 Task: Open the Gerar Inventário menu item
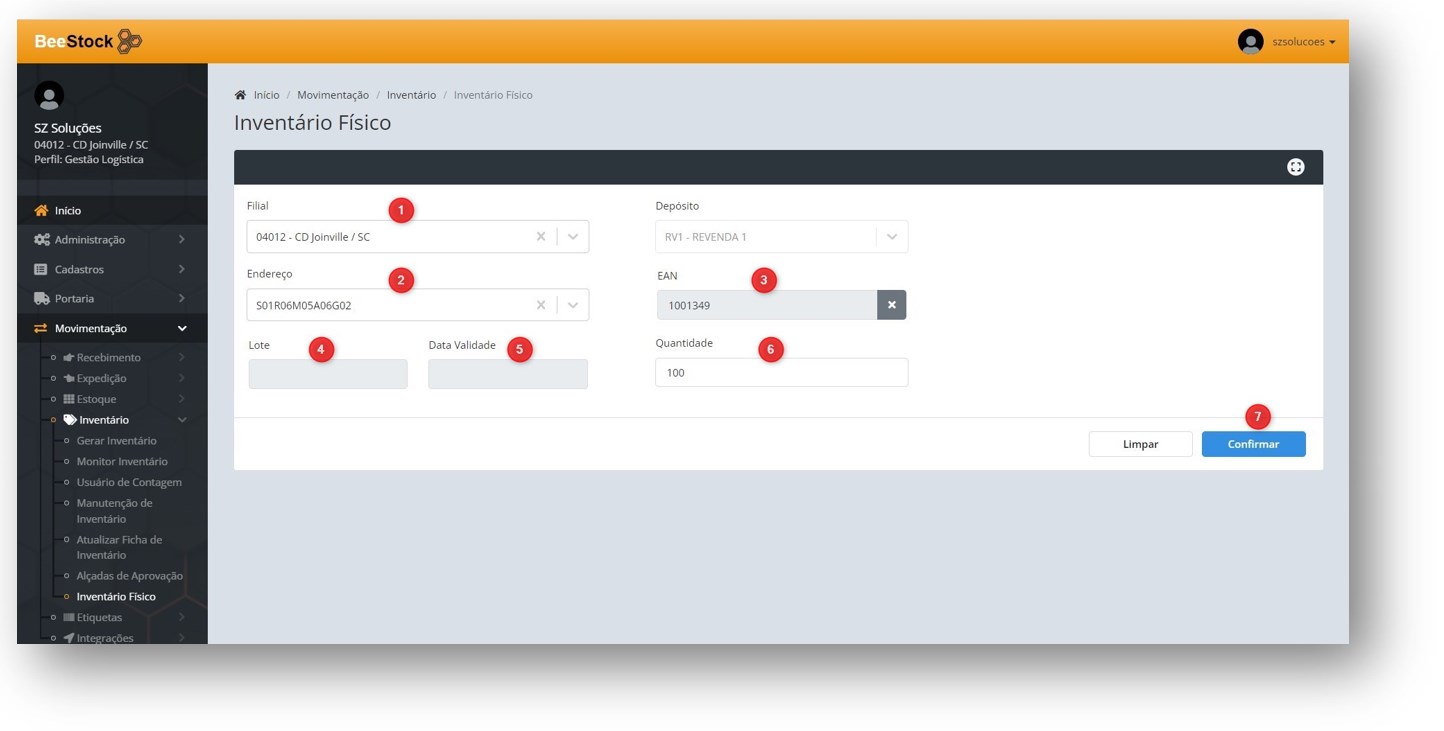coord(116,441)
